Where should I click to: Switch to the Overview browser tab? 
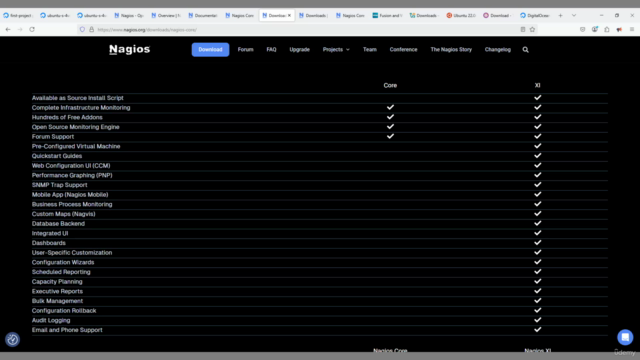tap(166, 16)
